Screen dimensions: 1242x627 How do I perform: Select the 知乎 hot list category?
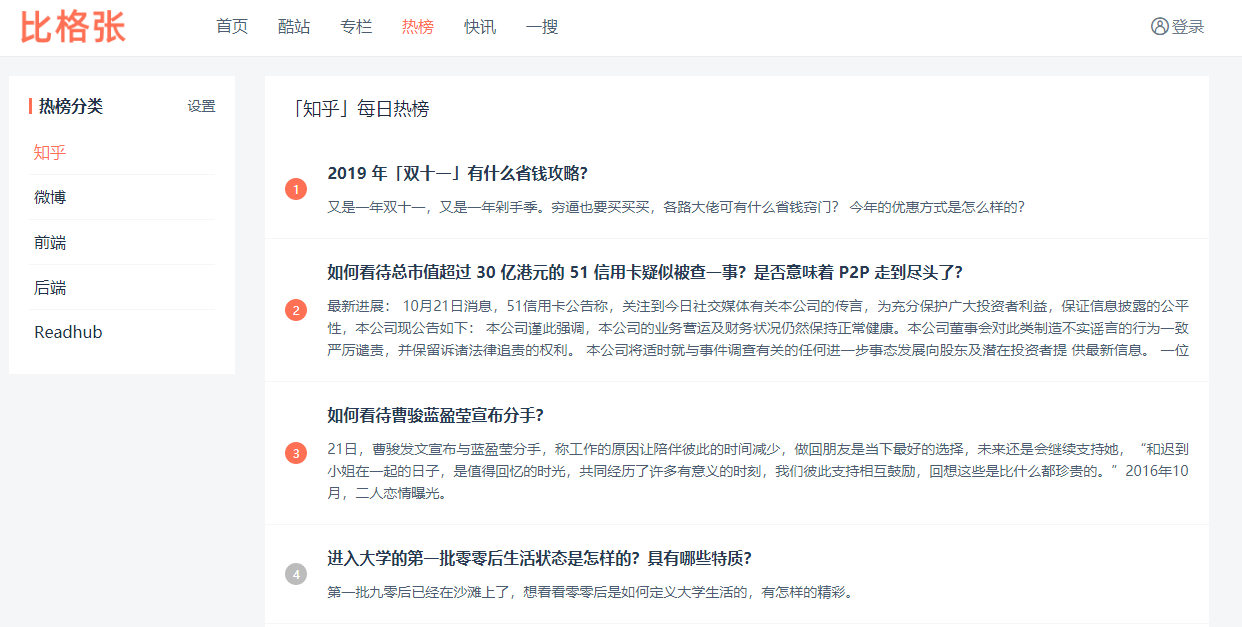50,152
